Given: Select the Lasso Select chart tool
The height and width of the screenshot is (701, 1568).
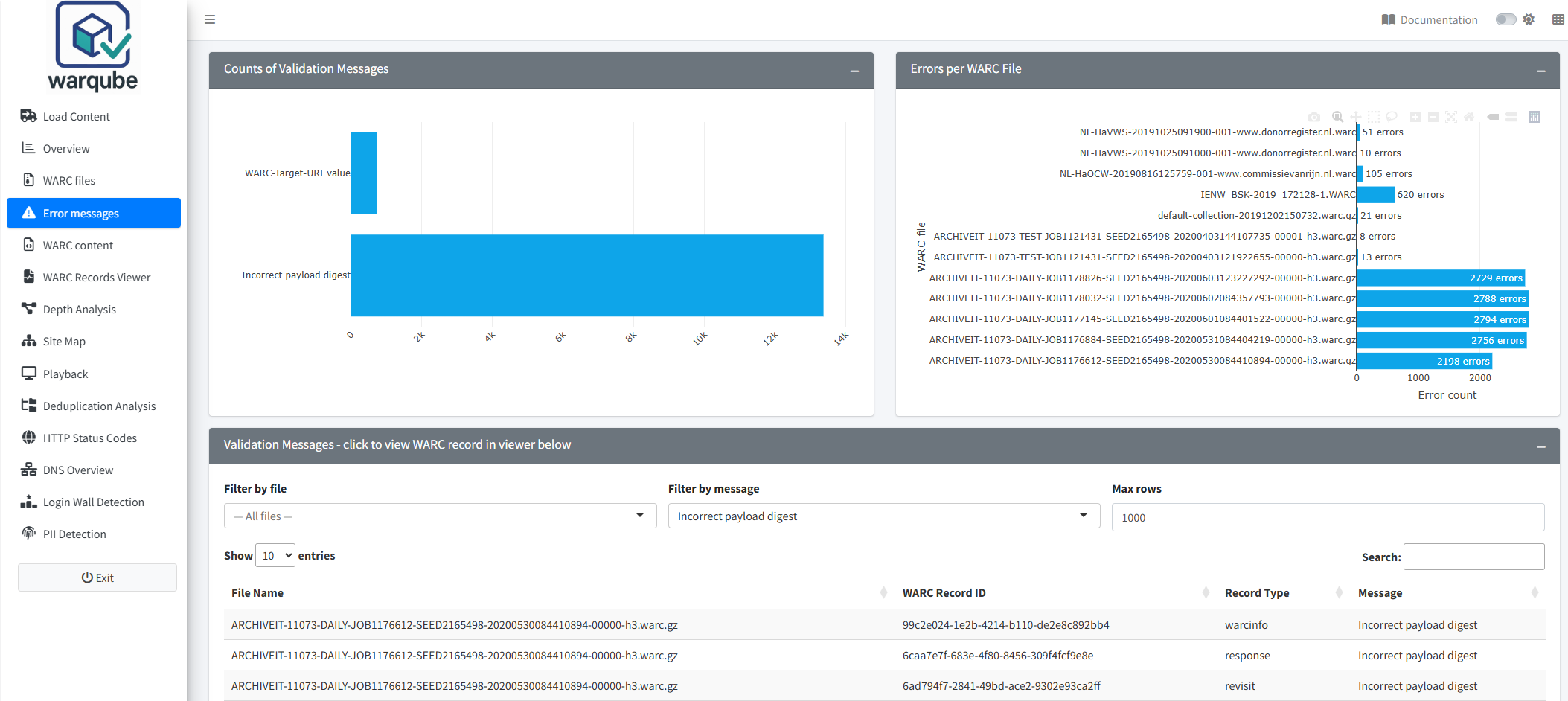Looking at the screenshot, I should click(1392, 117).
